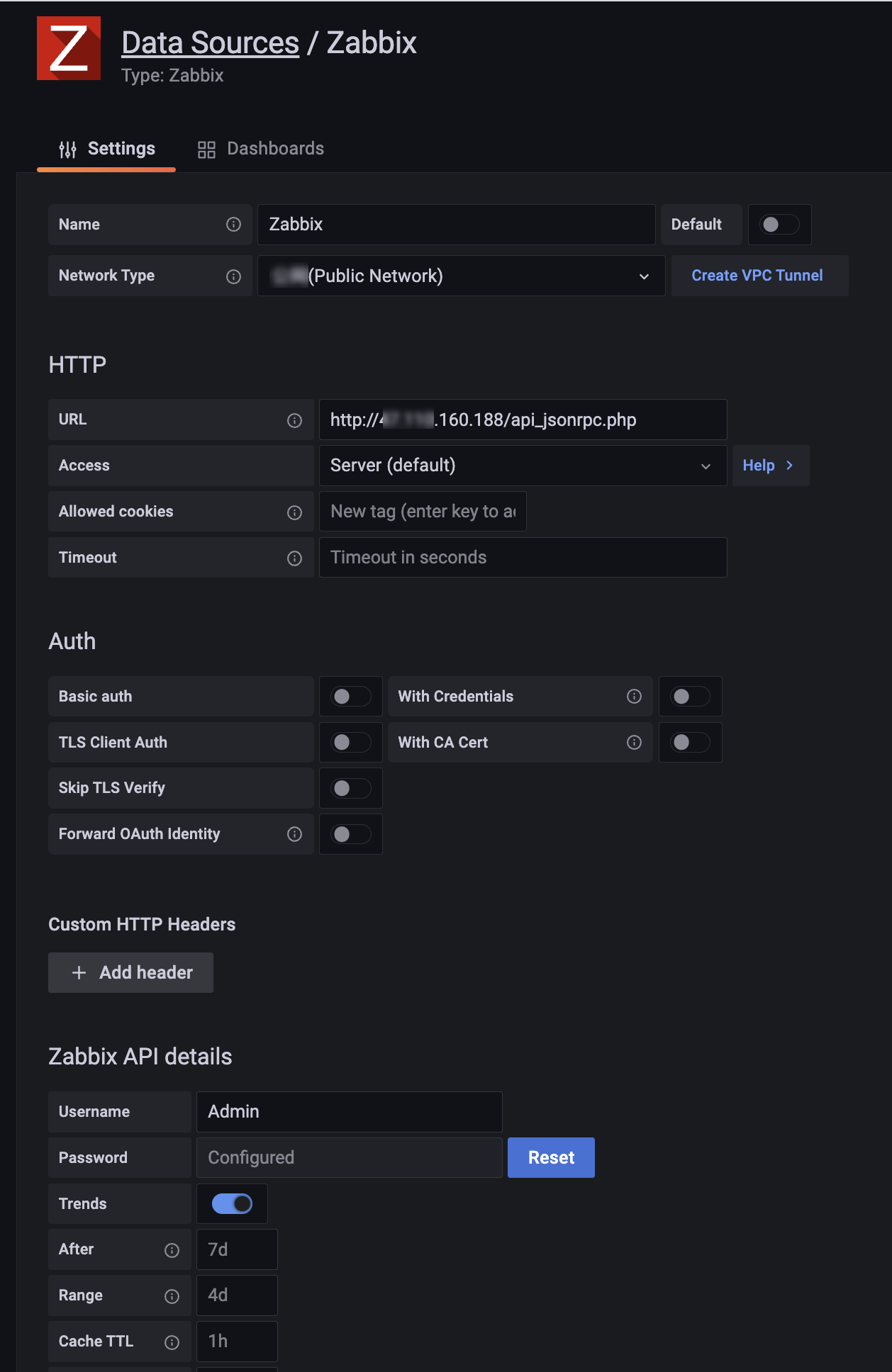892x1372 pixels.
Task: Enable the With Credentials toggle
Action: click(691, 697)
